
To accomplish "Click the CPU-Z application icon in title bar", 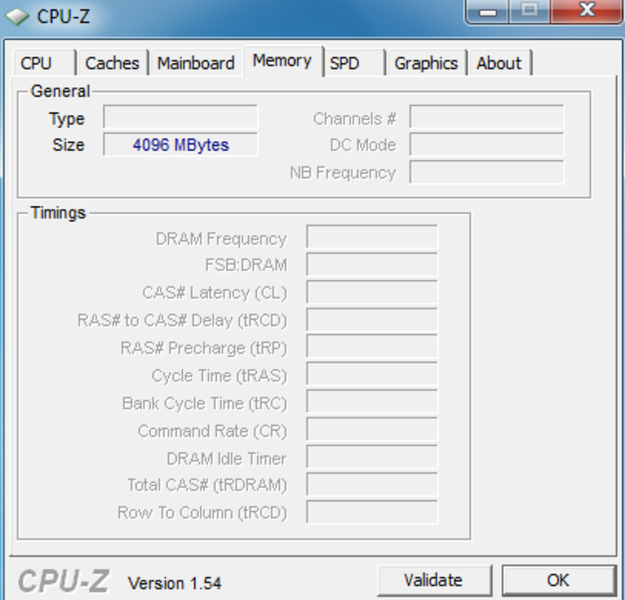I will [17, 16].
